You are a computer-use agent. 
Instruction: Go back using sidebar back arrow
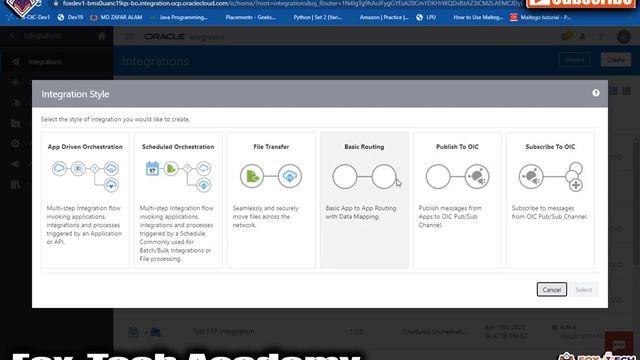click(x=12, y=36)
